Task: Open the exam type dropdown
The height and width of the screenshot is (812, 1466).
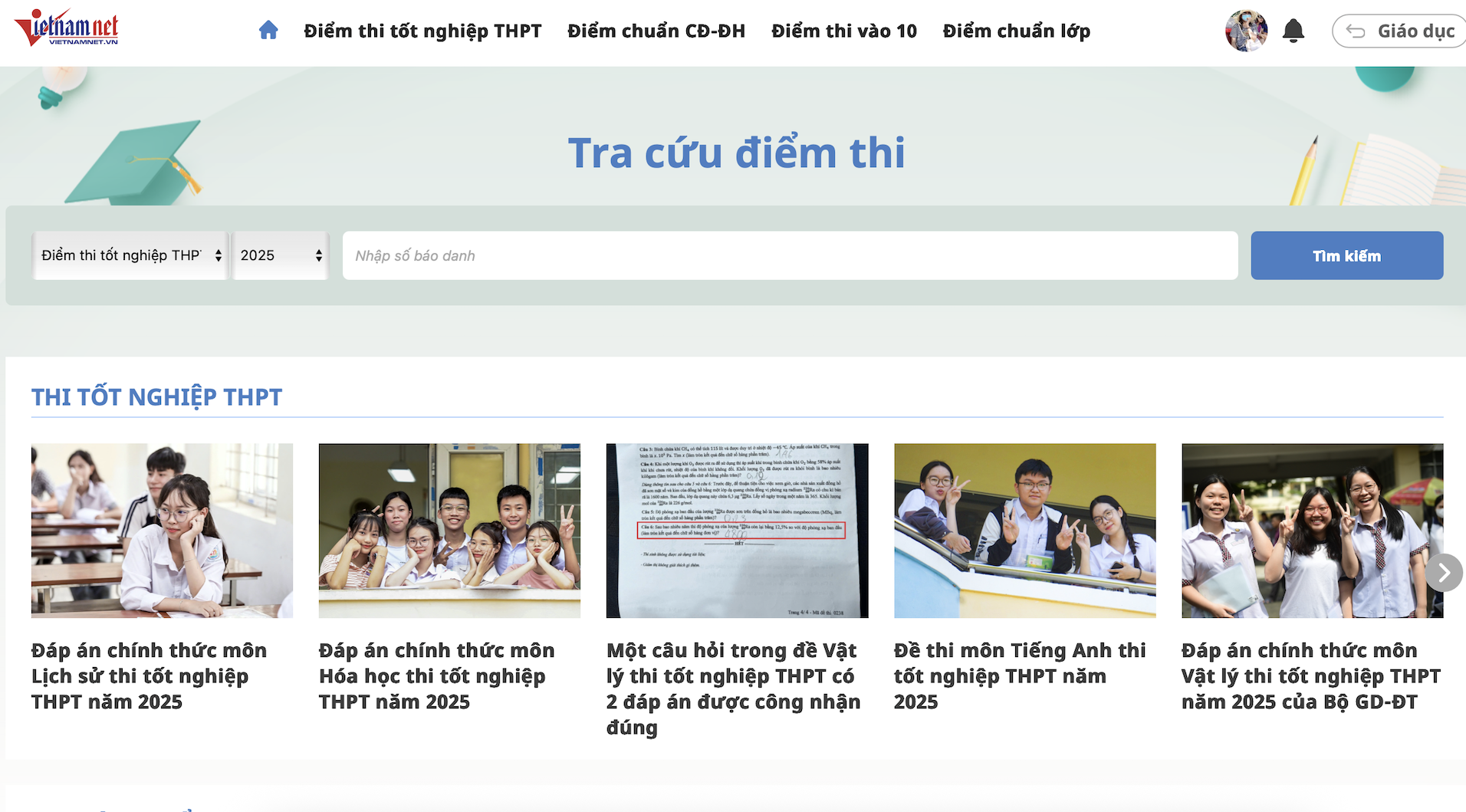Action: pos(129,255)
